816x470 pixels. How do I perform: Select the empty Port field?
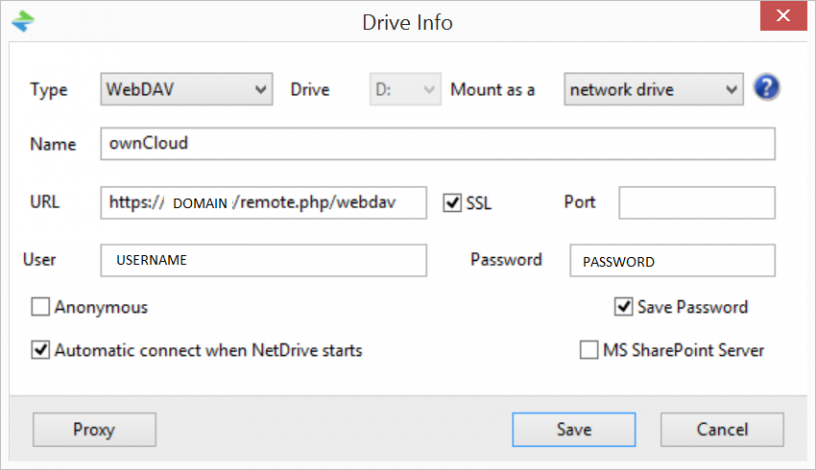(697, 202)
